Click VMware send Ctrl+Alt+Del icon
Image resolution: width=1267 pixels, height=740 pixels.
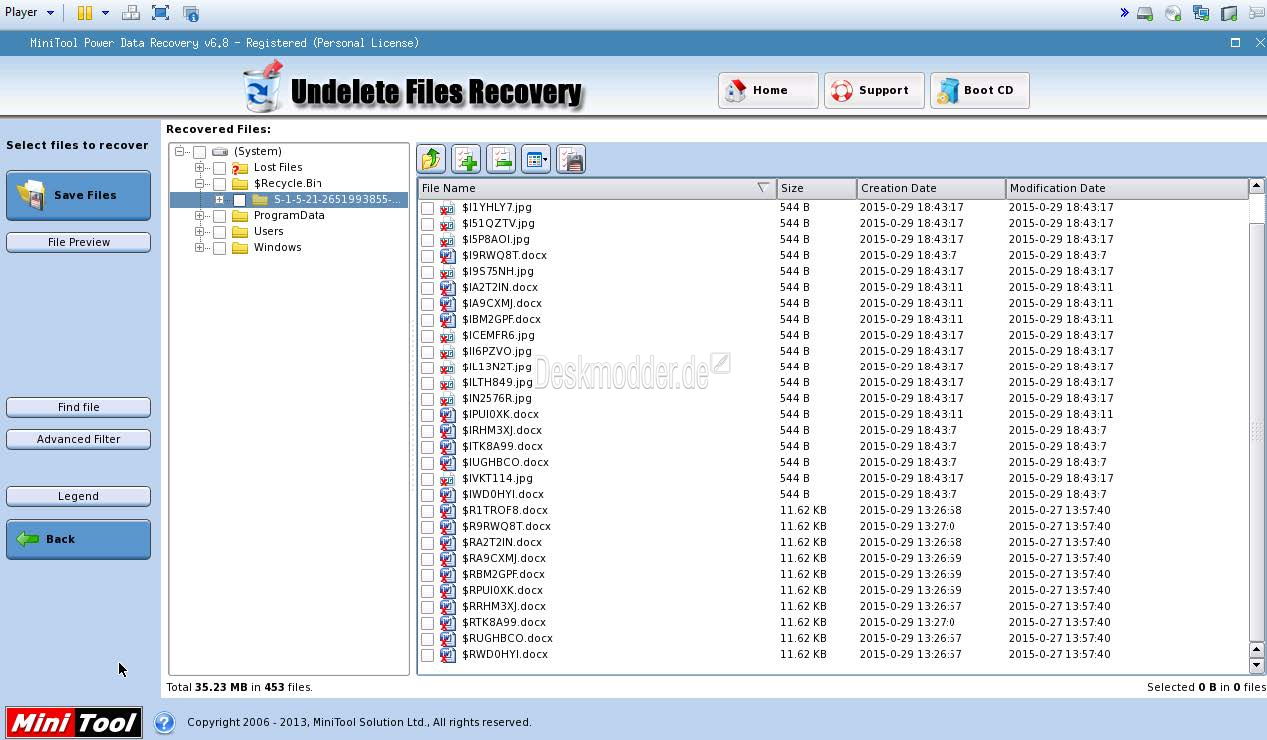click(131, 13)
